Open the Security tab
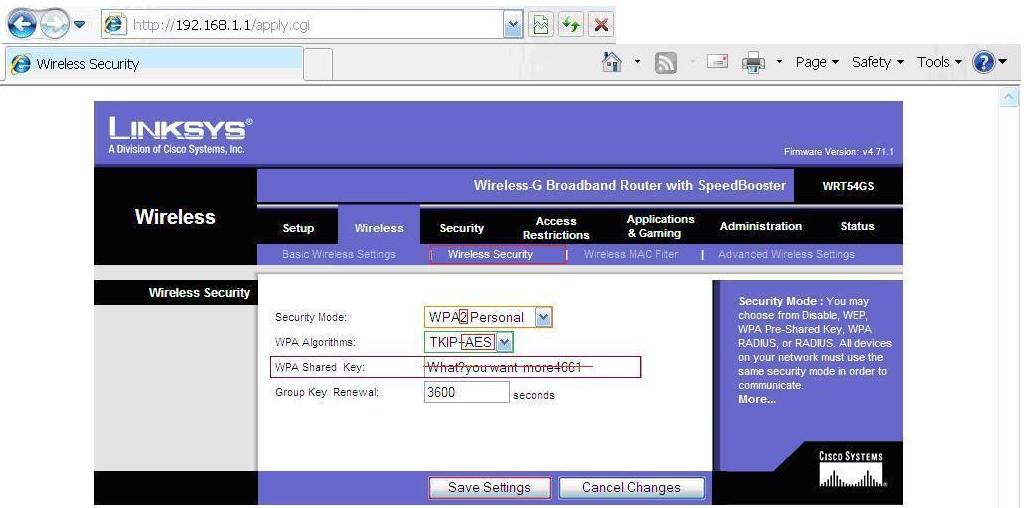1024x508 pixels. (461, 228)
